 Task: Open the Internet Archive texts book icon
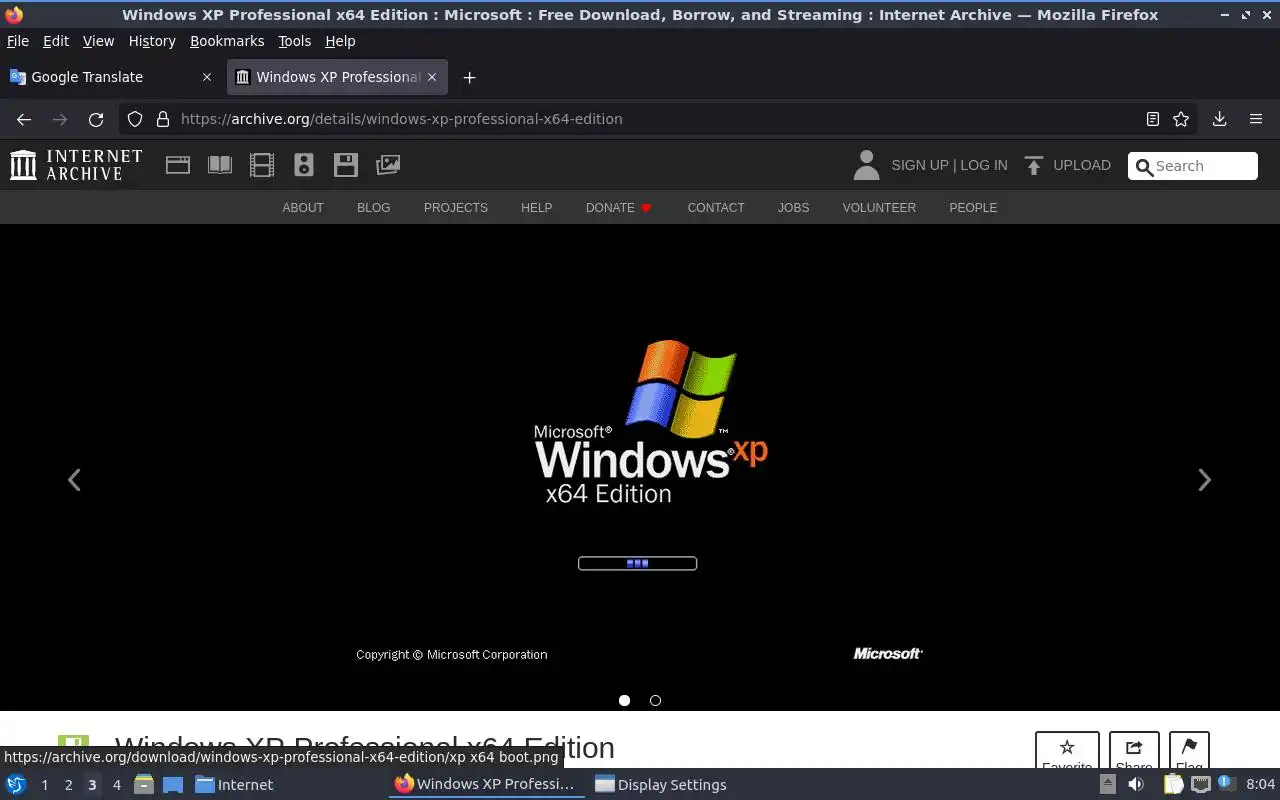pos(220,165)
